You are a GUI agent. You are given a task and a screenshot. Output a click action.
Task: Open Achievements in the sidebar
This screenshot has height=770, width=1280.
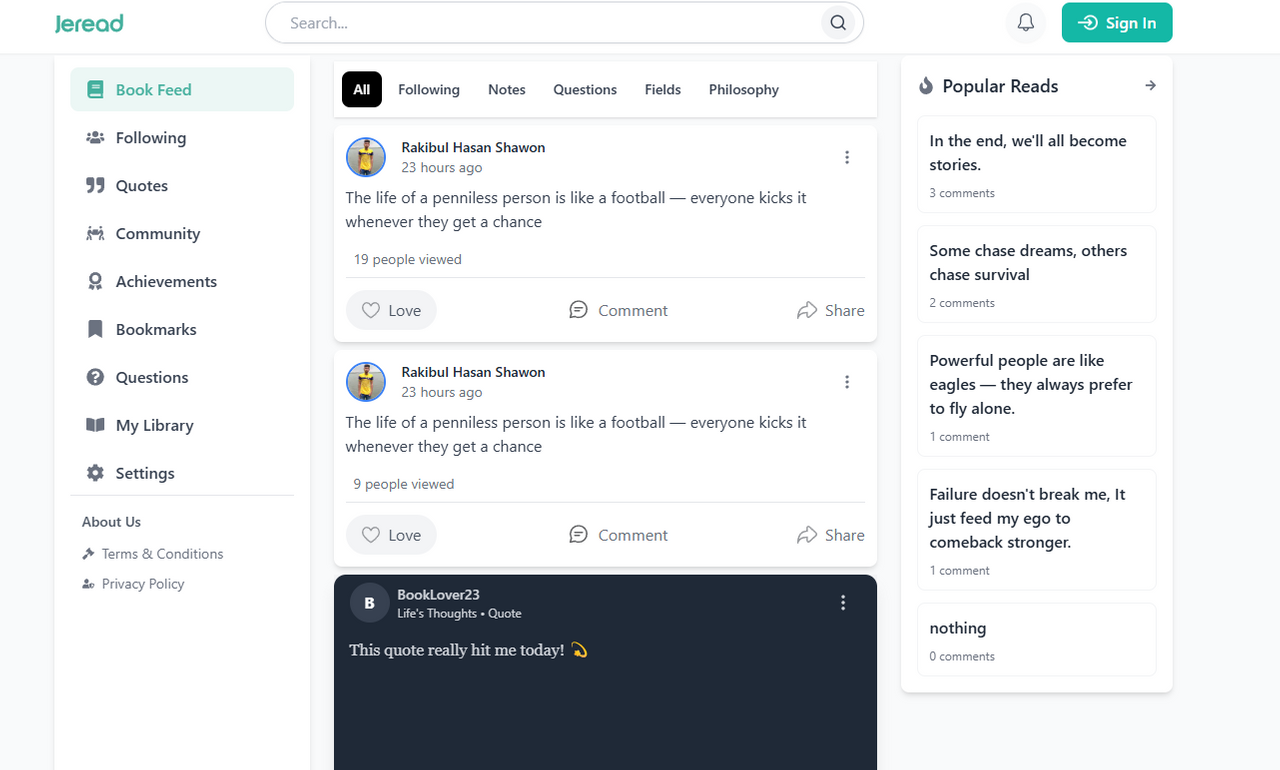click(165, 282)
